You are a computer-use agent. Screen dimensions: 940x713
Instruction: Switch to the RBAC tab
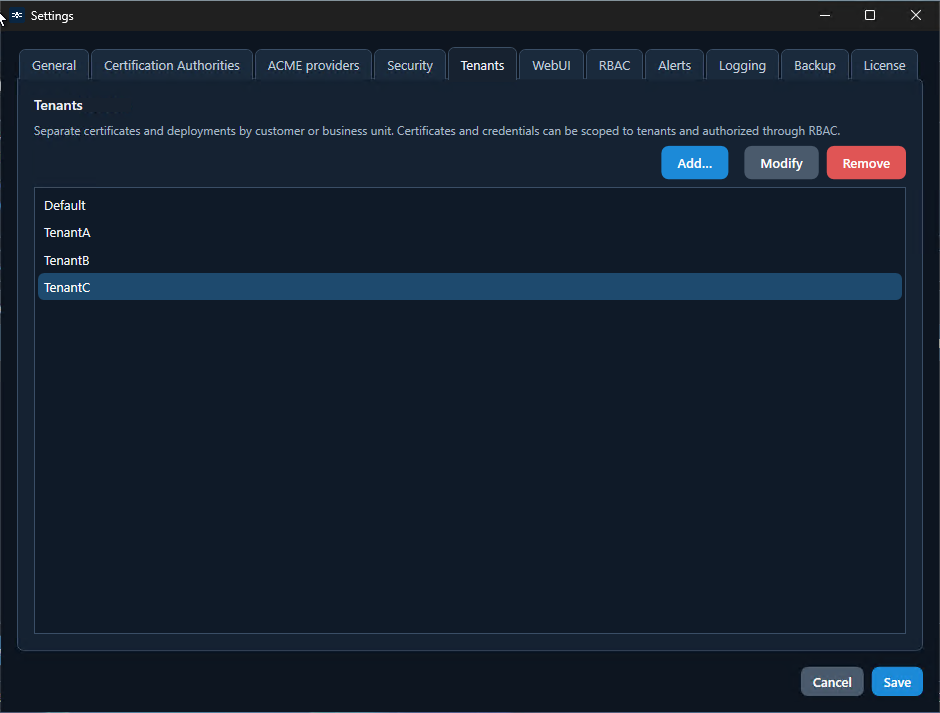tap(614, 65)
